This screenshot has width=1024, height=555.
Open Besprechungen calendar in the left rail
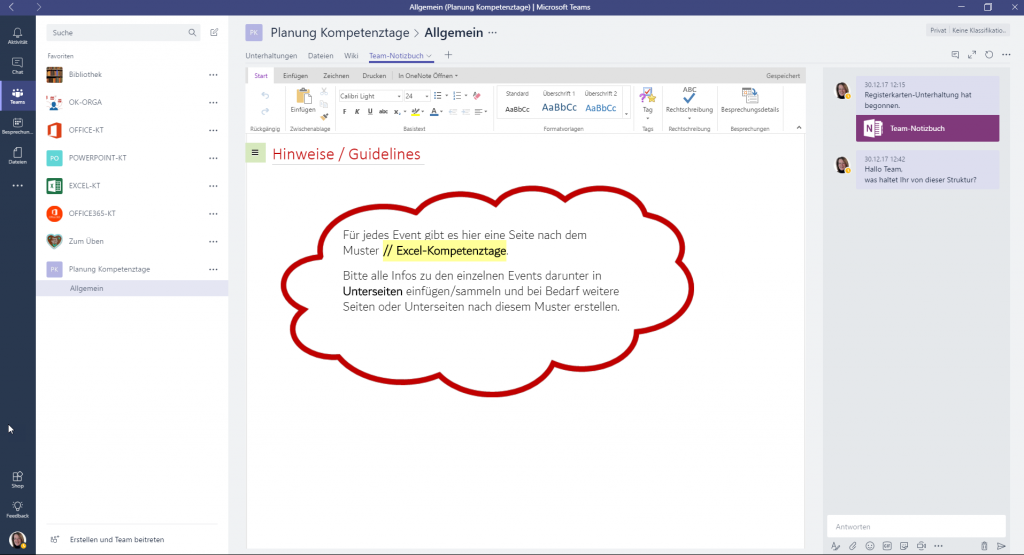(x=18, y=125)
